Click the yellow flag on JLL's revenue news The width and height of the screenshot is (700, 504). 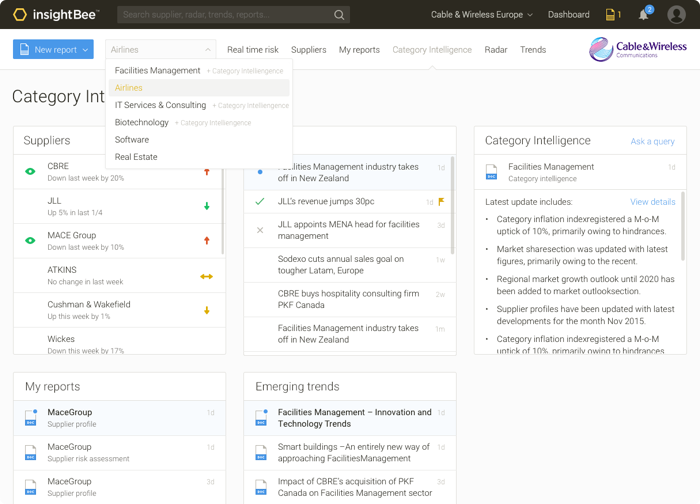441,202
